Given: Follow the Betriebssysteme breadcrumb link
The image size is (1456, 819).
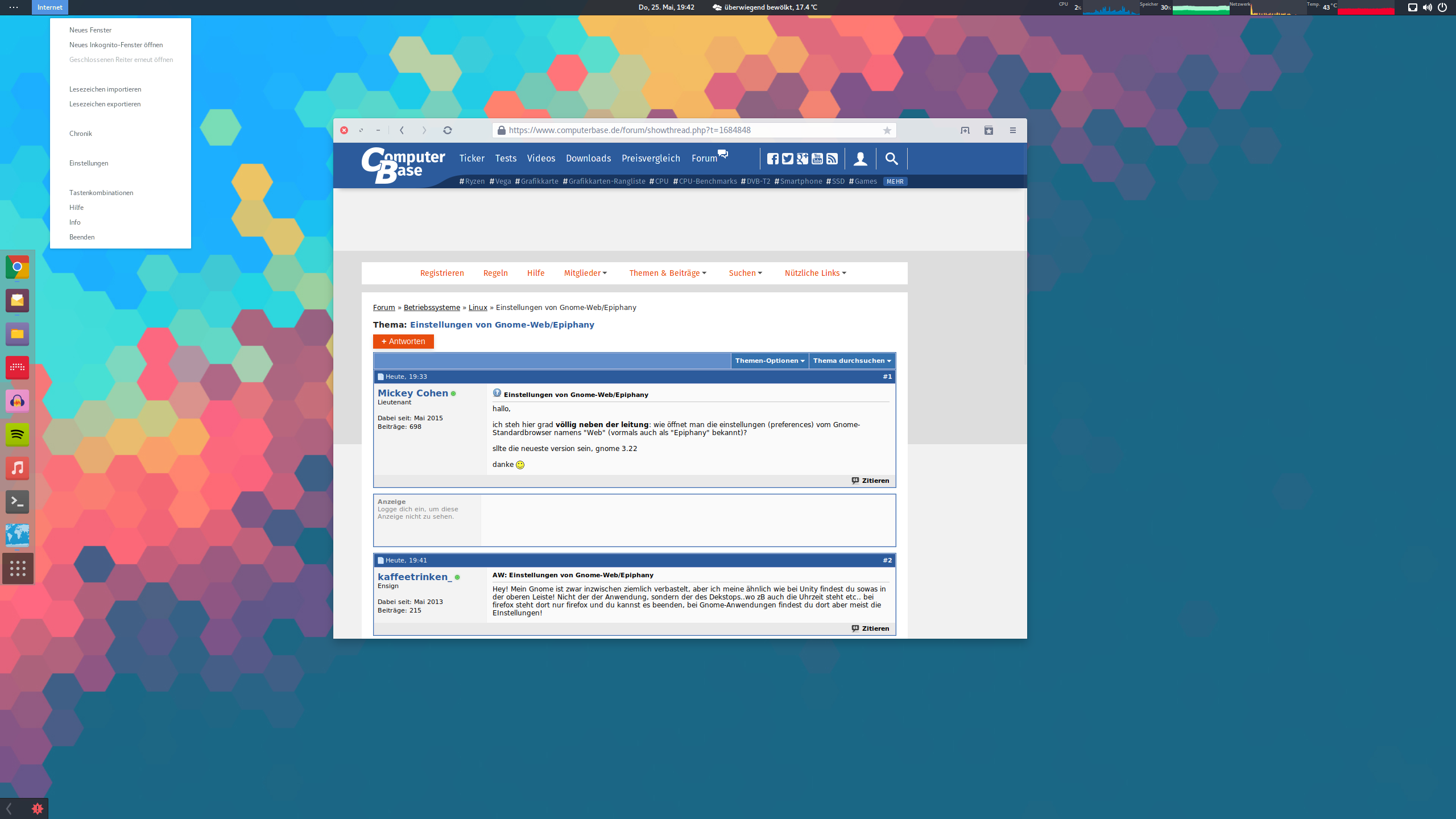Looking at the screenshot, I should pos(432,307).
